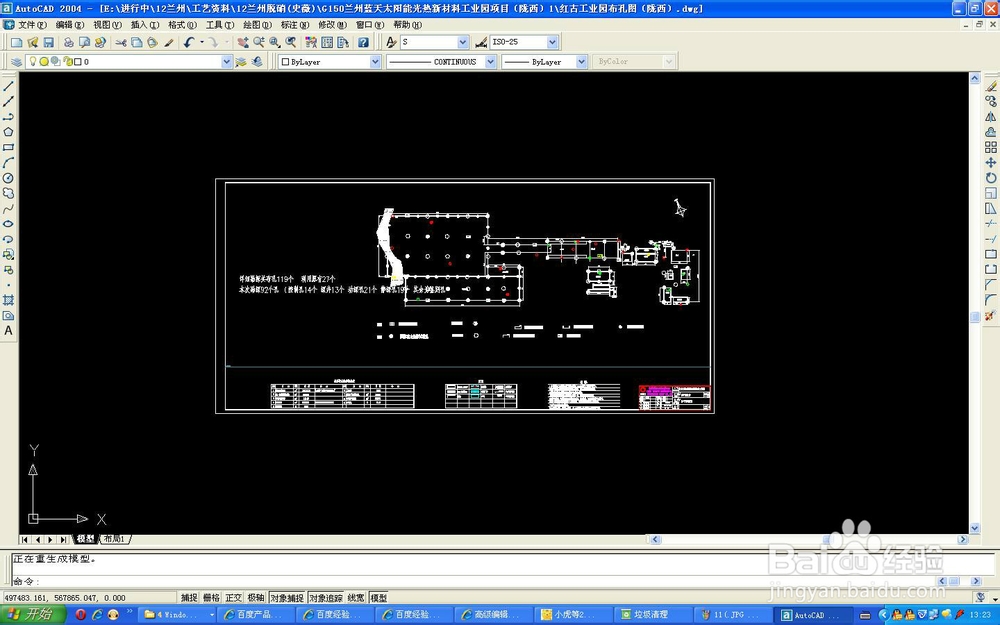
Task: Toggle 极轴 polar tracking in status bar
Action: 256,598
